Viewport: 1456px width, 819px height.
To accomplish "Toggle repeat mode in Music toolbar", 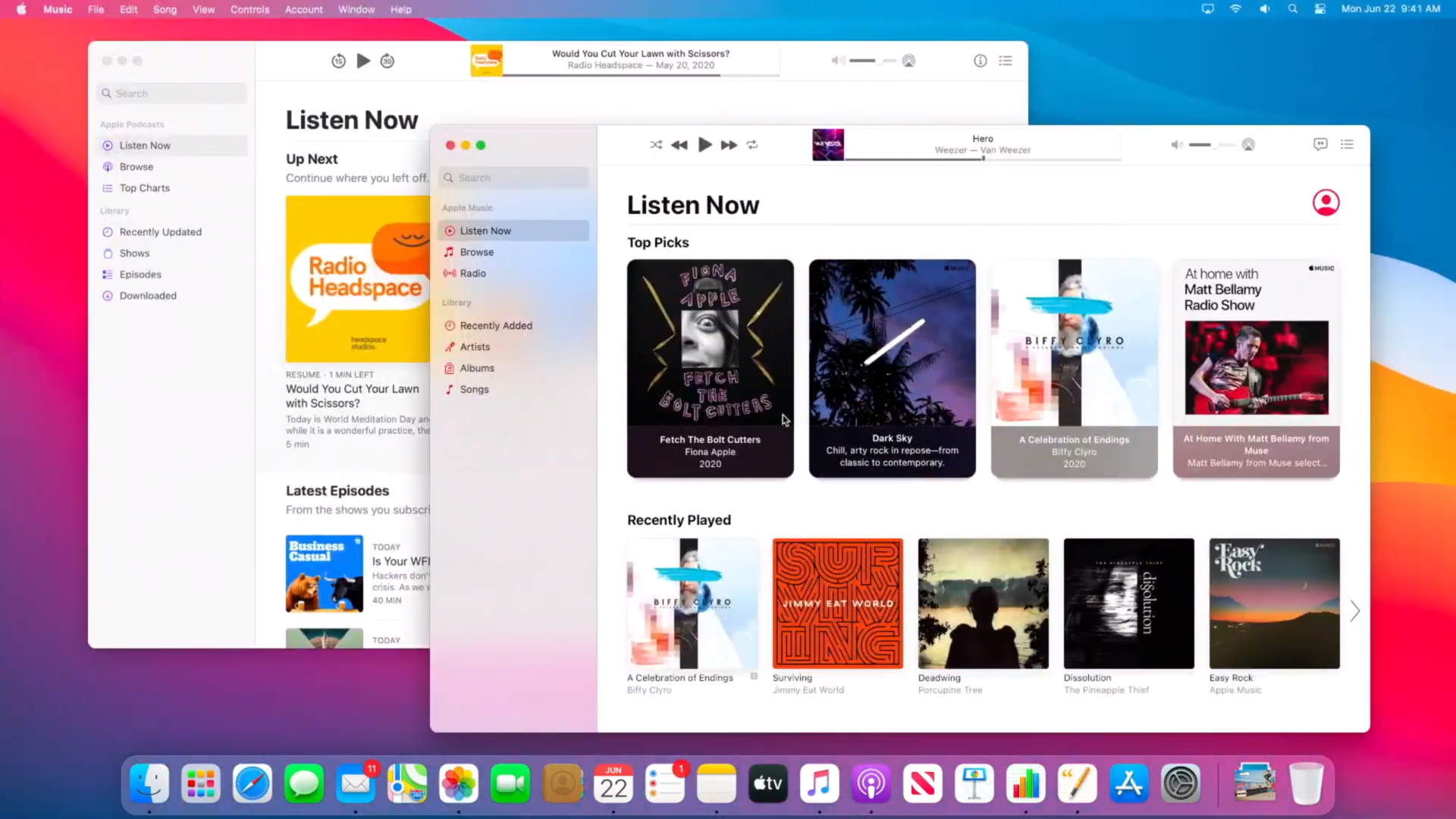I will [x=752, y=145].
